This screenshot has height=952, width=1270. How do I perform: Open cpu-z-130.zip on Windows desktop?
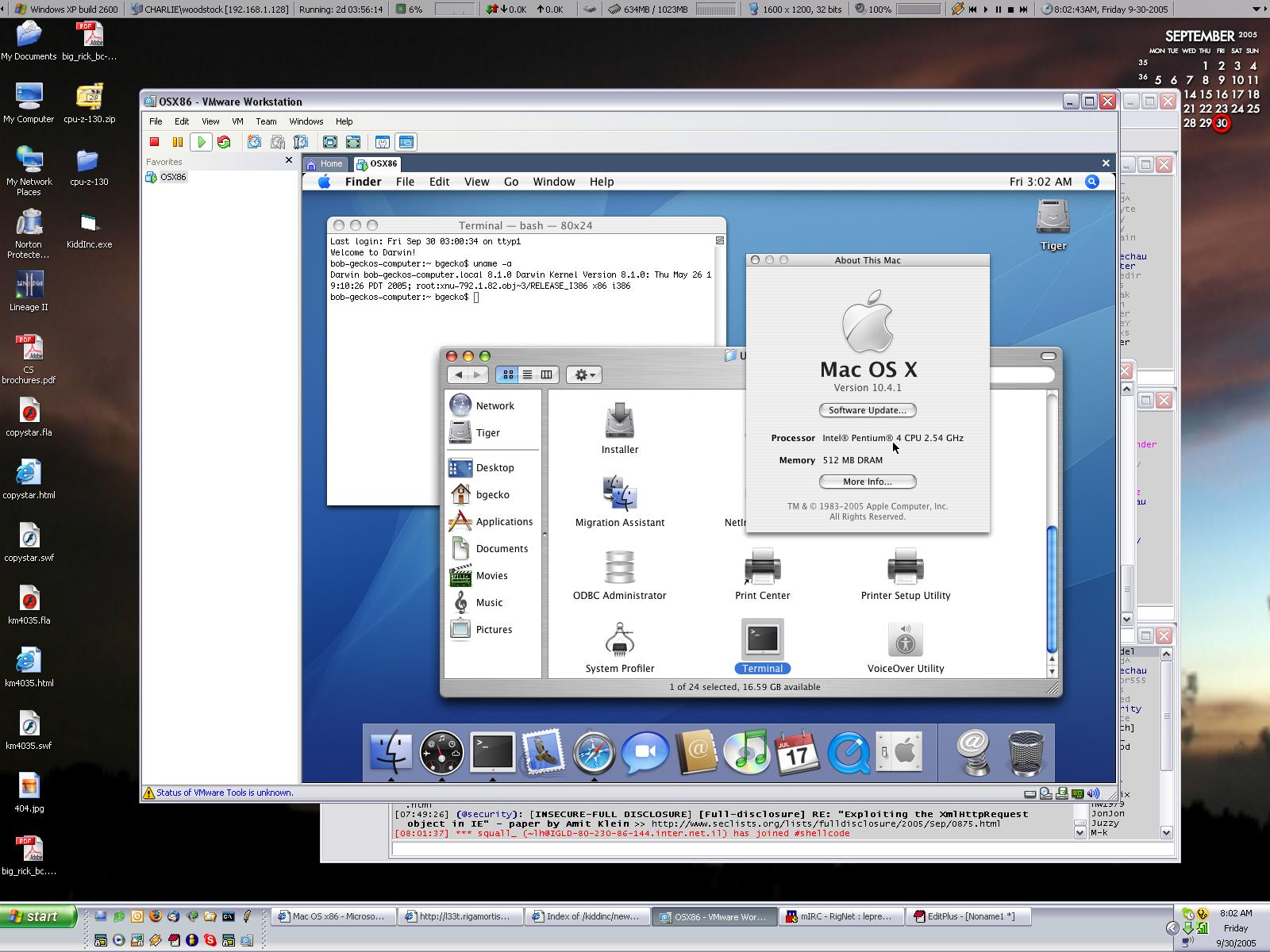(89, 104)
